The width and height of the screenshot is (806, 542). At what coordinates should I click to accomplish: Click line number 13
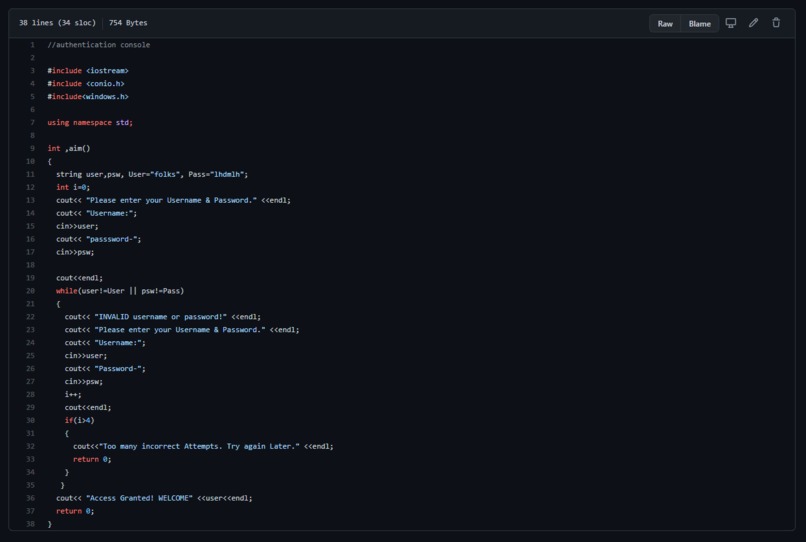(x=30, y=200)
